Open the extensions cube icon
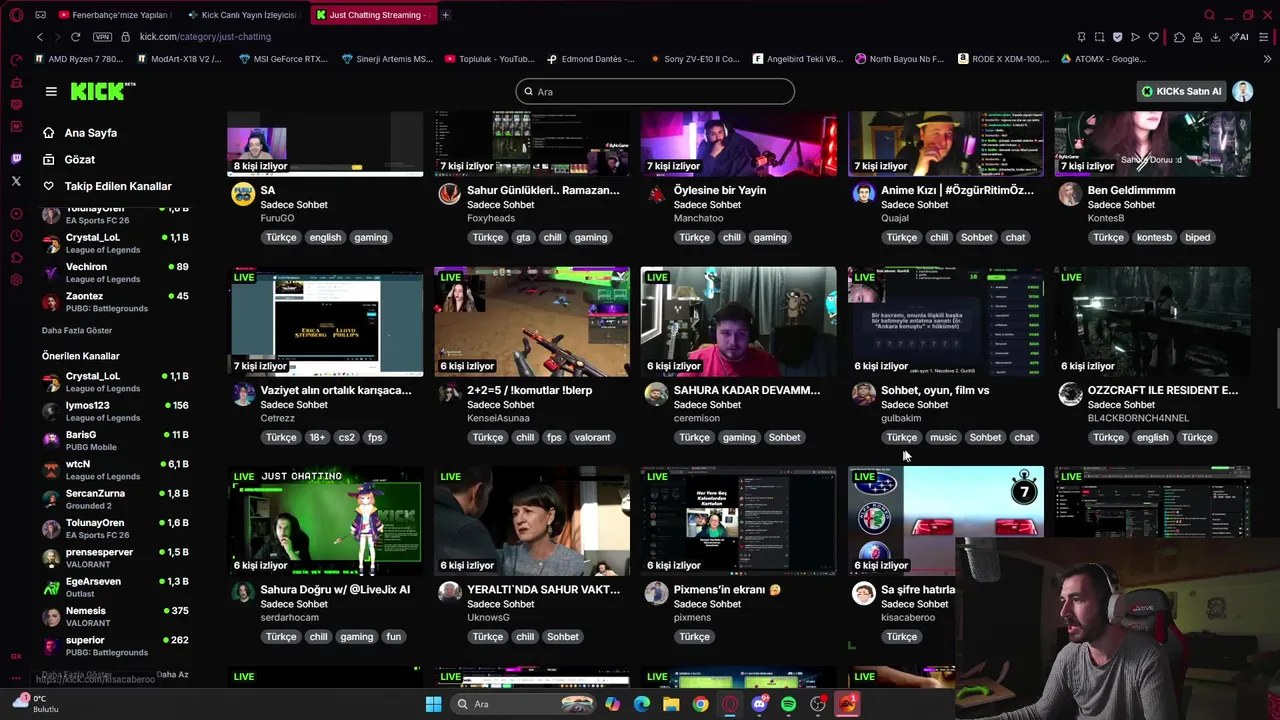Screen dimensions: 1280x720 [1179, 37]
